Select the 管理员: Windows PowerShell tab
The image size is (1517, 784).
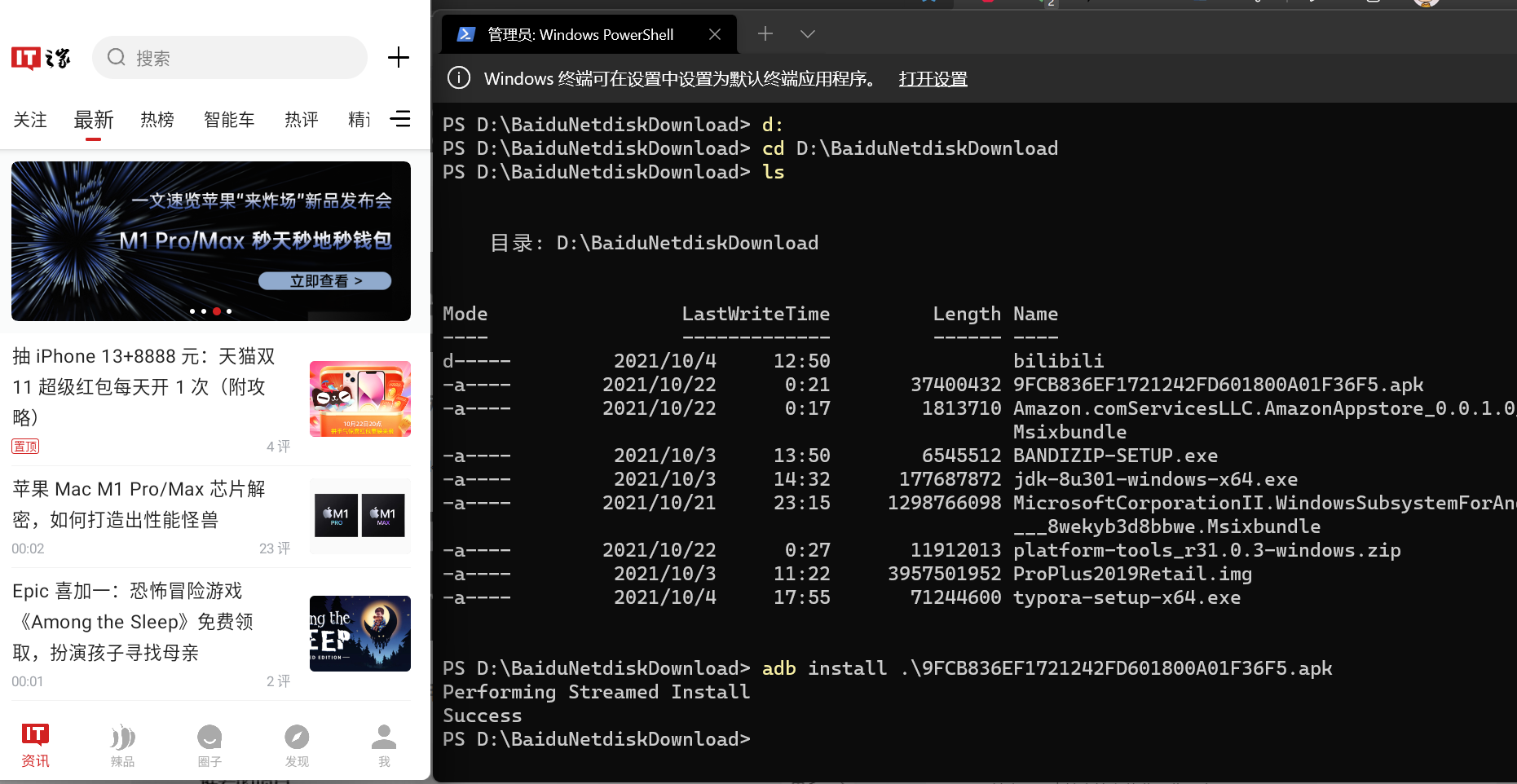tap(589, 34)
